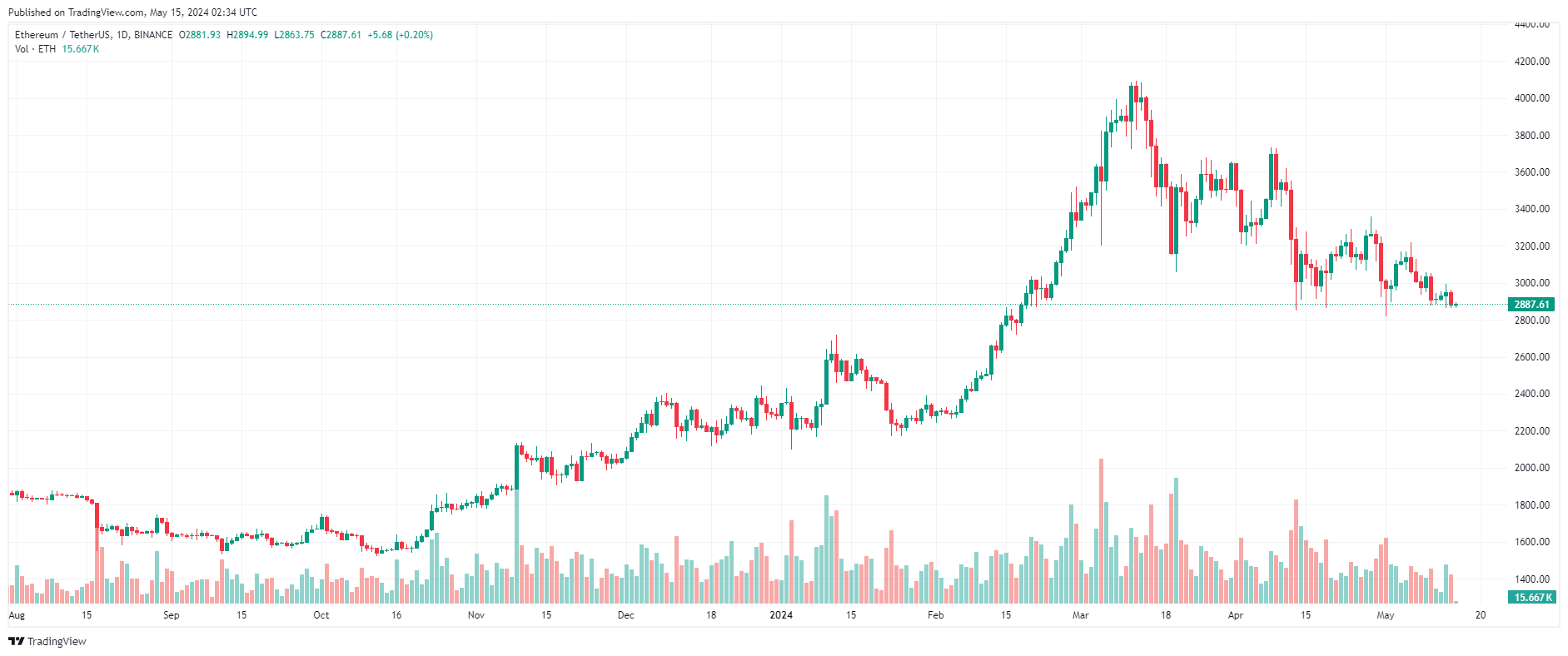Click the +5.68 (+0.20%) change value
The height and width of the screenshot is (656, 1568).
click(x=401, y=35)
